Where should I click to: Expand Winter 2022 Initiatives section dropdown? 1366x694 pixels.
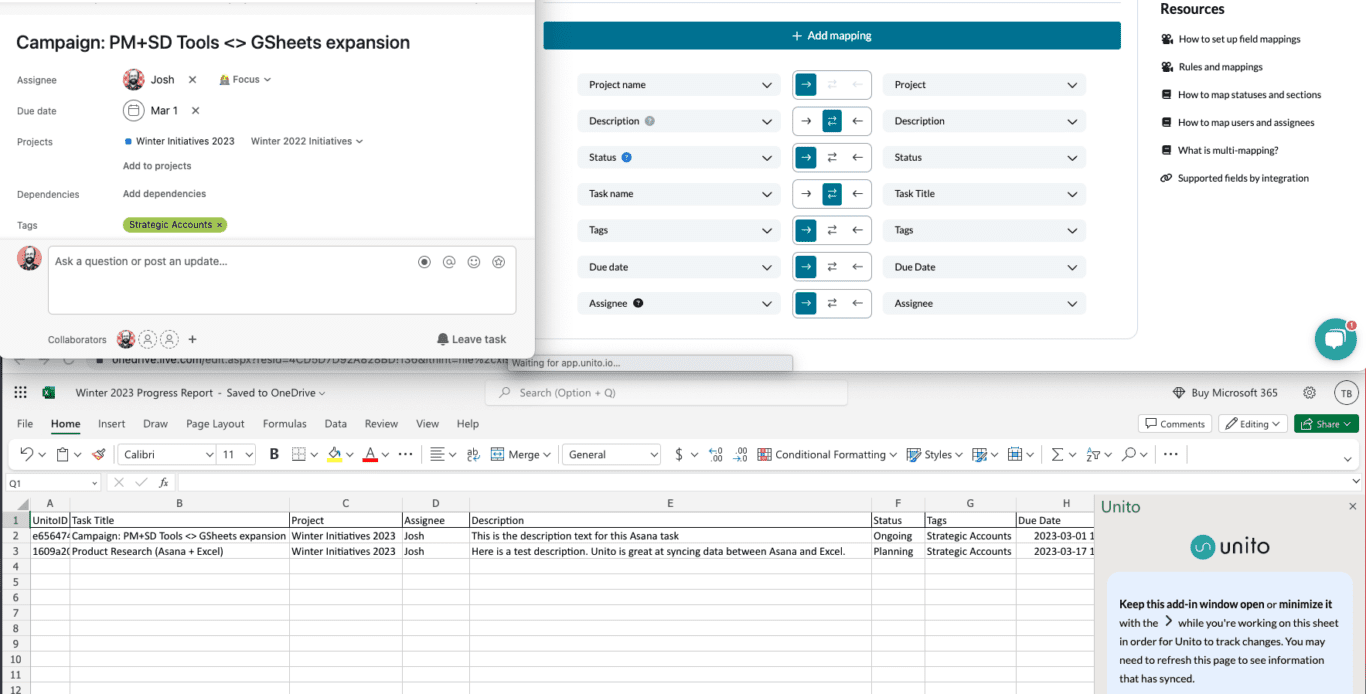(307, 141)
